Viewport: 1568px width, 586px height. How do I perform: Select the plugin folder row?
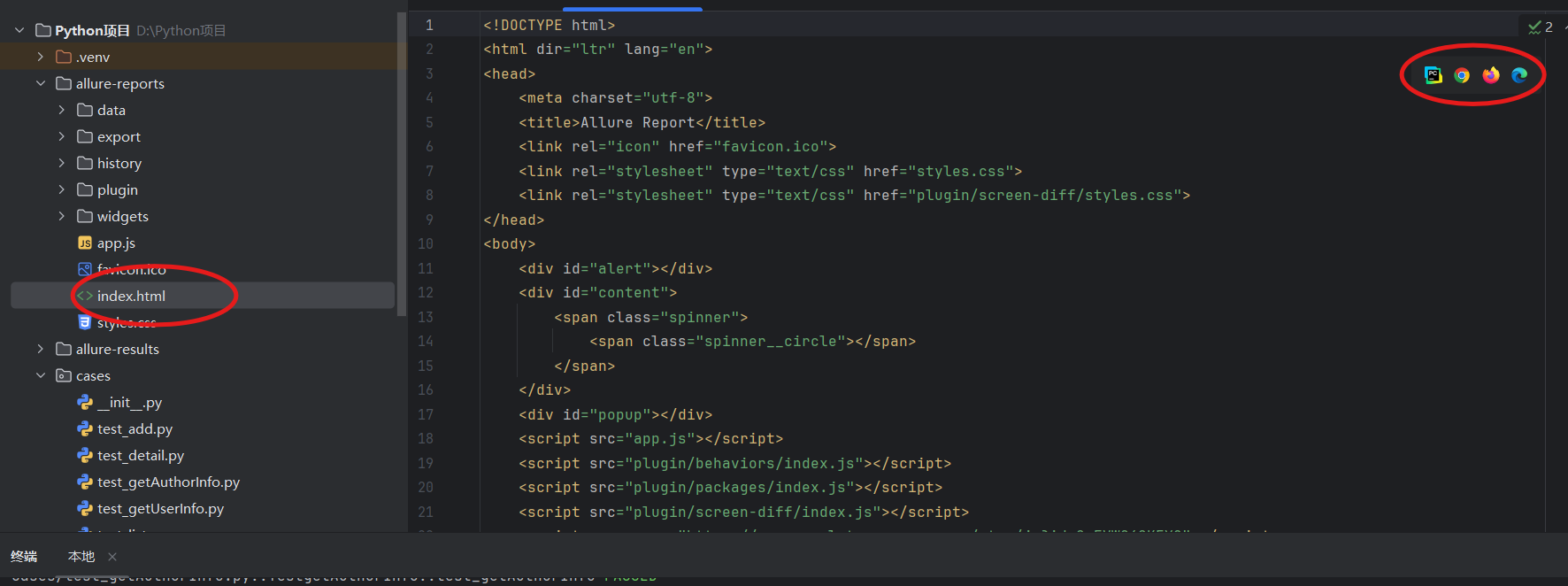click(203, 189)
